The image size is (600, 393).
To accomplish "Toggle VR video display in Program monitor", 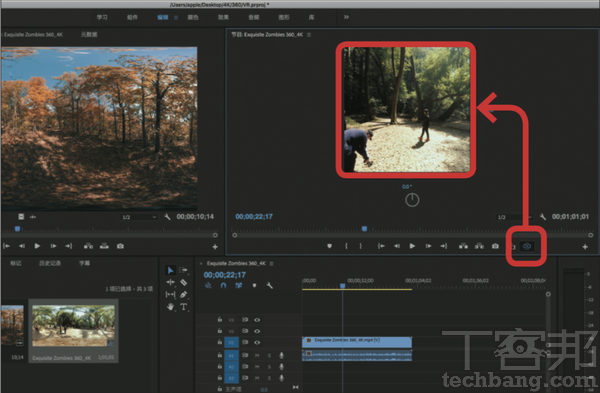I will pyautogui.click(x=527, y=246).
